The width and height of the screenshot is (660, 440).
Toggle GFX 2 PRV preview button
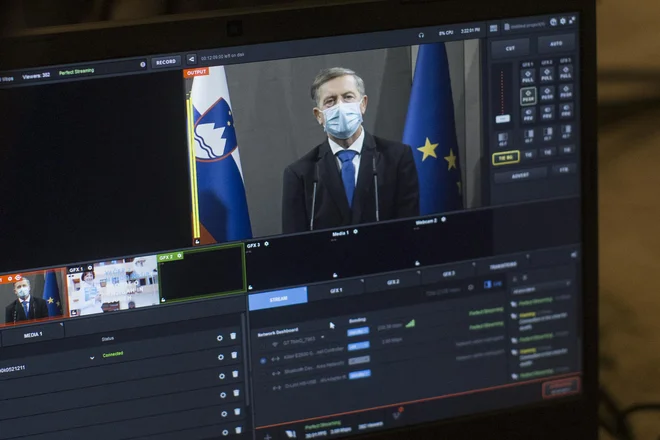click(547, 113)
